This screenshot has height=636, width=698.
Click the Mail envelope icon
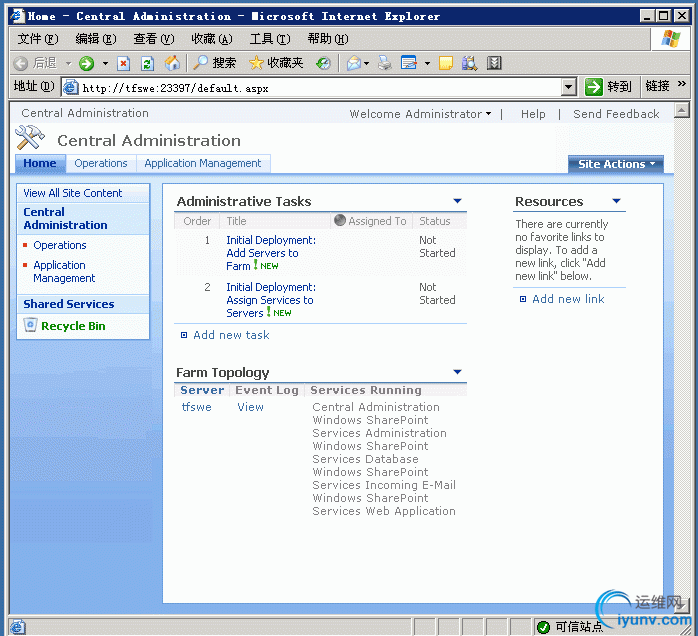354,63
